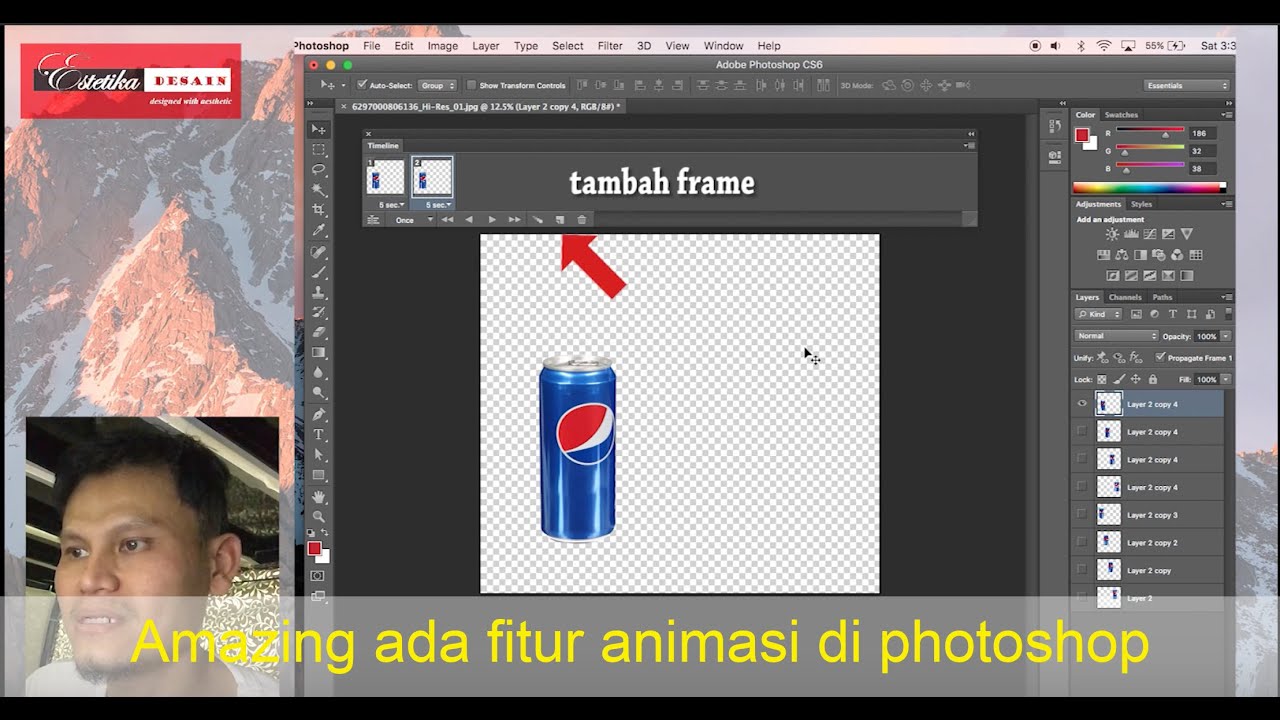
Task: Toggle the Auto-Select checkbox
Action: 362,85
